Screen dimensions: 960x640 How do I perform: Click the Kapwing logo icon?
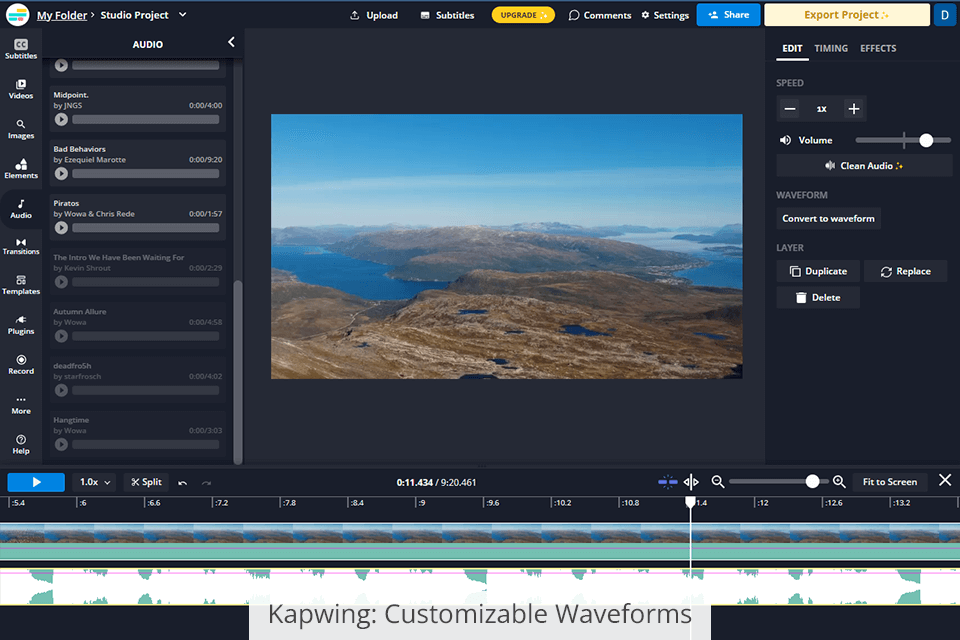click(17, 15)
